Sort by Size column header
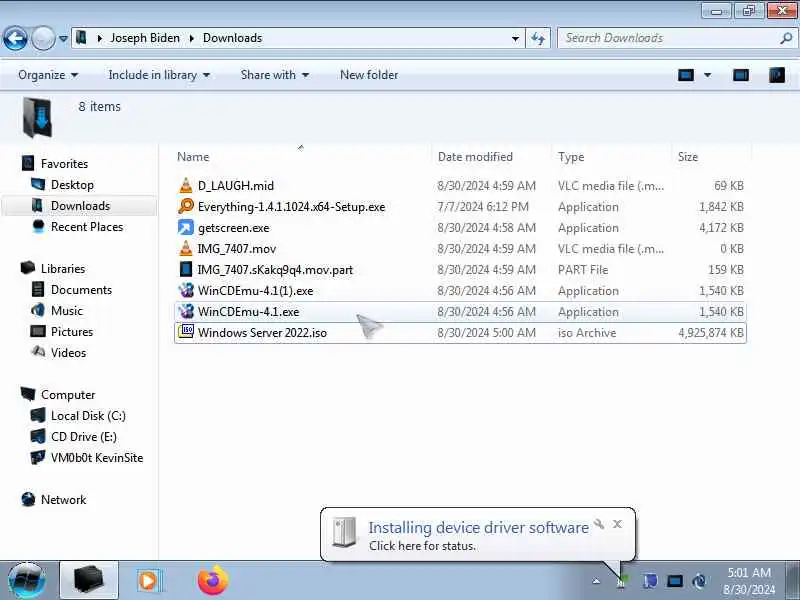The image size is (800, 600). [x=688, y=157]
